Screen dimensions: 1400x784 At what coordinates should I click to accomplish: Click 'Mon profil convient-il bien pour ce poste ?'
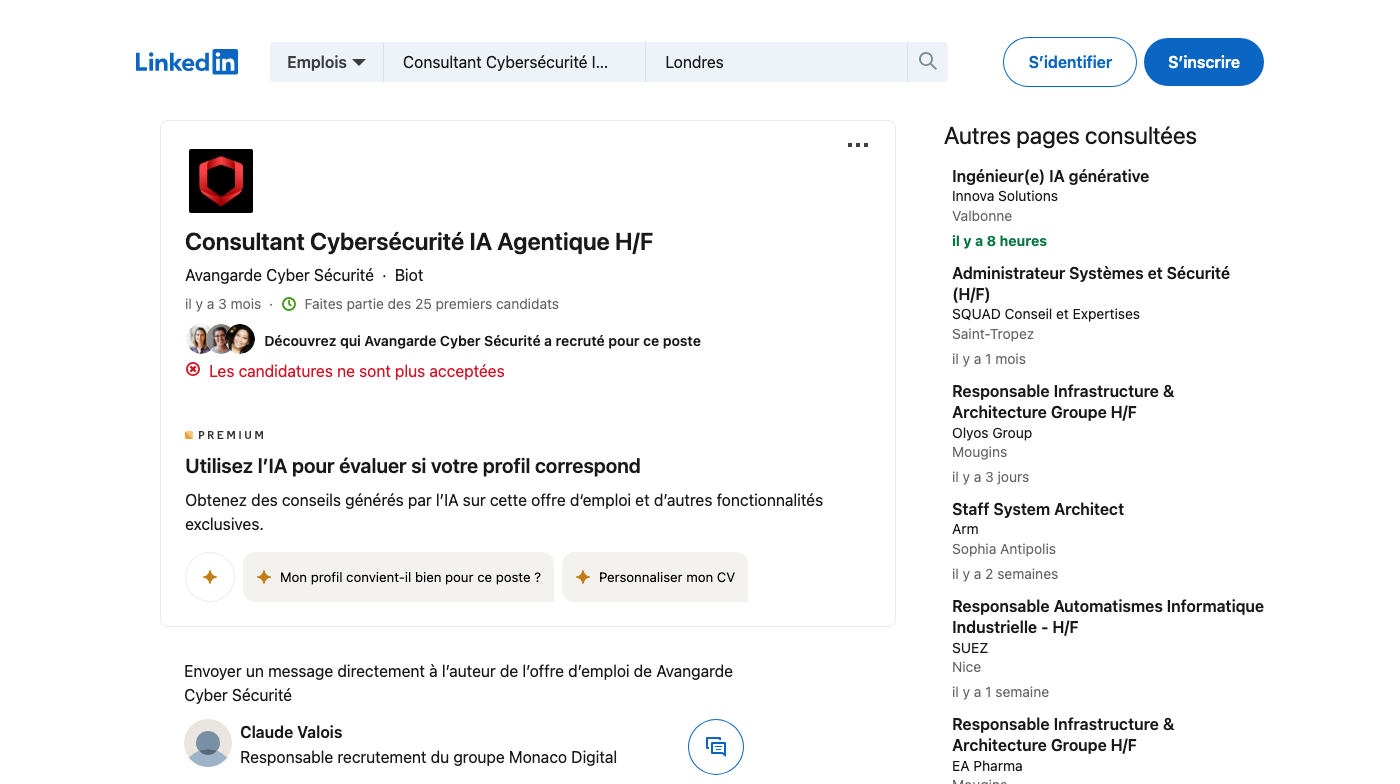pyautogui.click(x=398, y=577)
